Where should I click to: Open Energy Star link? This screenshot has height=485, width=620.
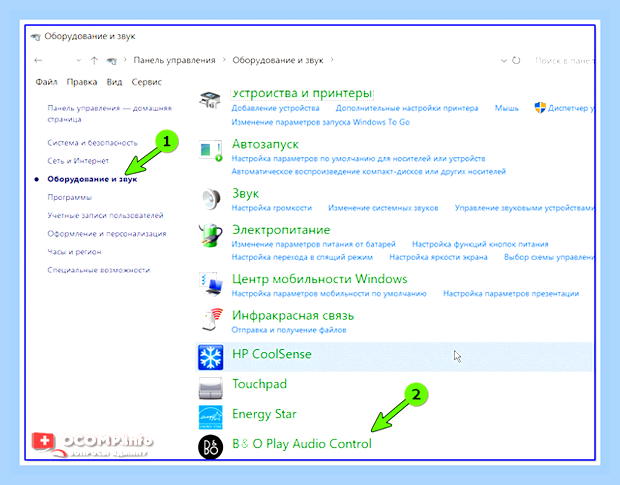point(264,414)
